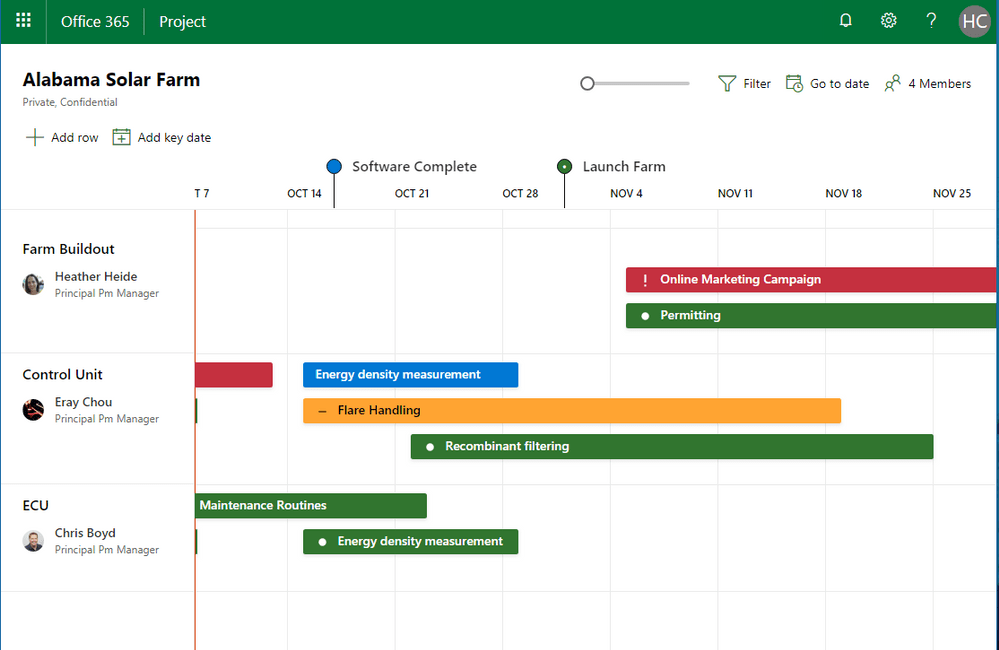Open the HC account avatar
The image size is (999, 650).
tap(974, 21)
